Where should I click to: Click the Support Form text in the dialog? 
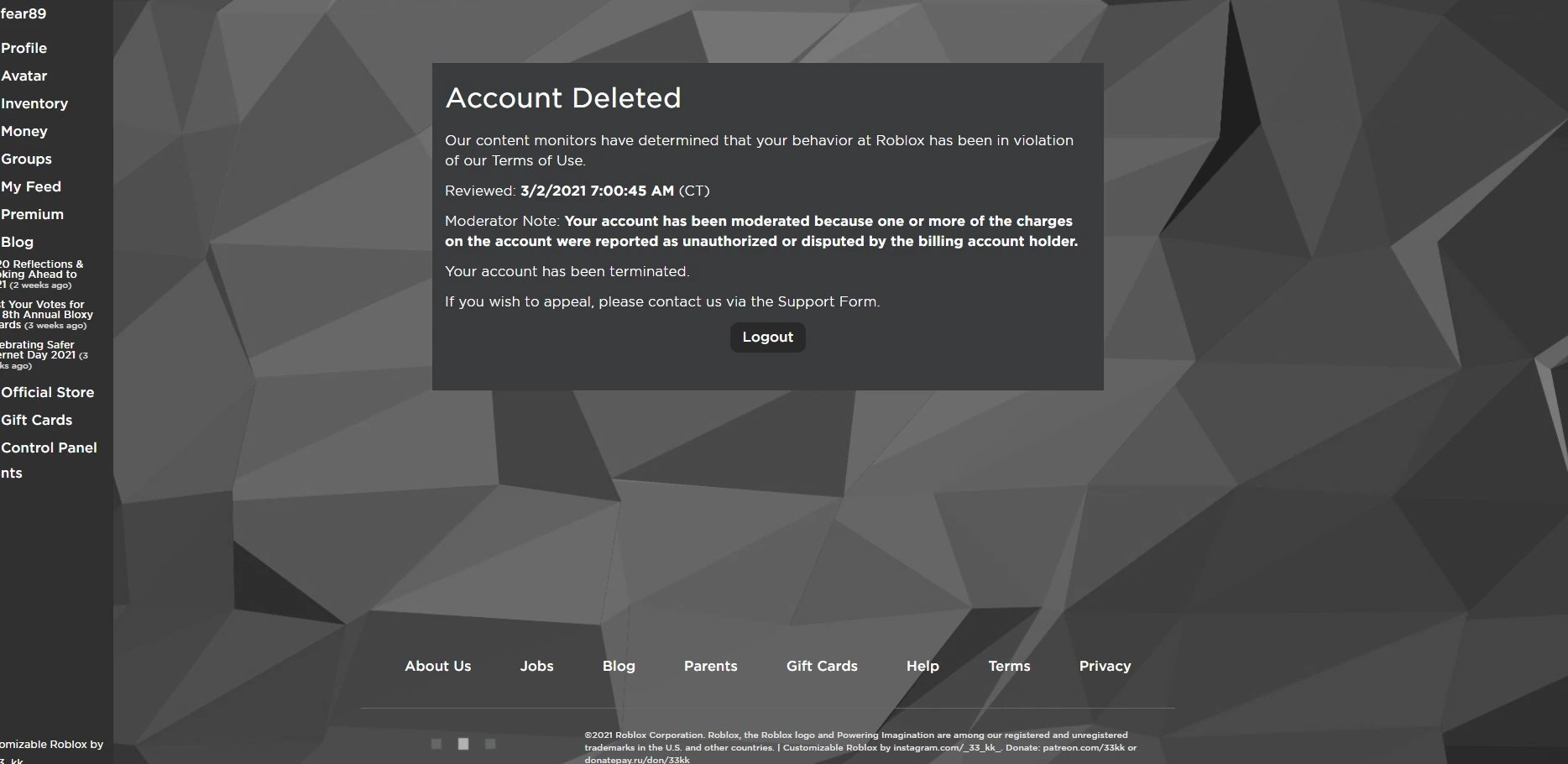click(827, 301)
